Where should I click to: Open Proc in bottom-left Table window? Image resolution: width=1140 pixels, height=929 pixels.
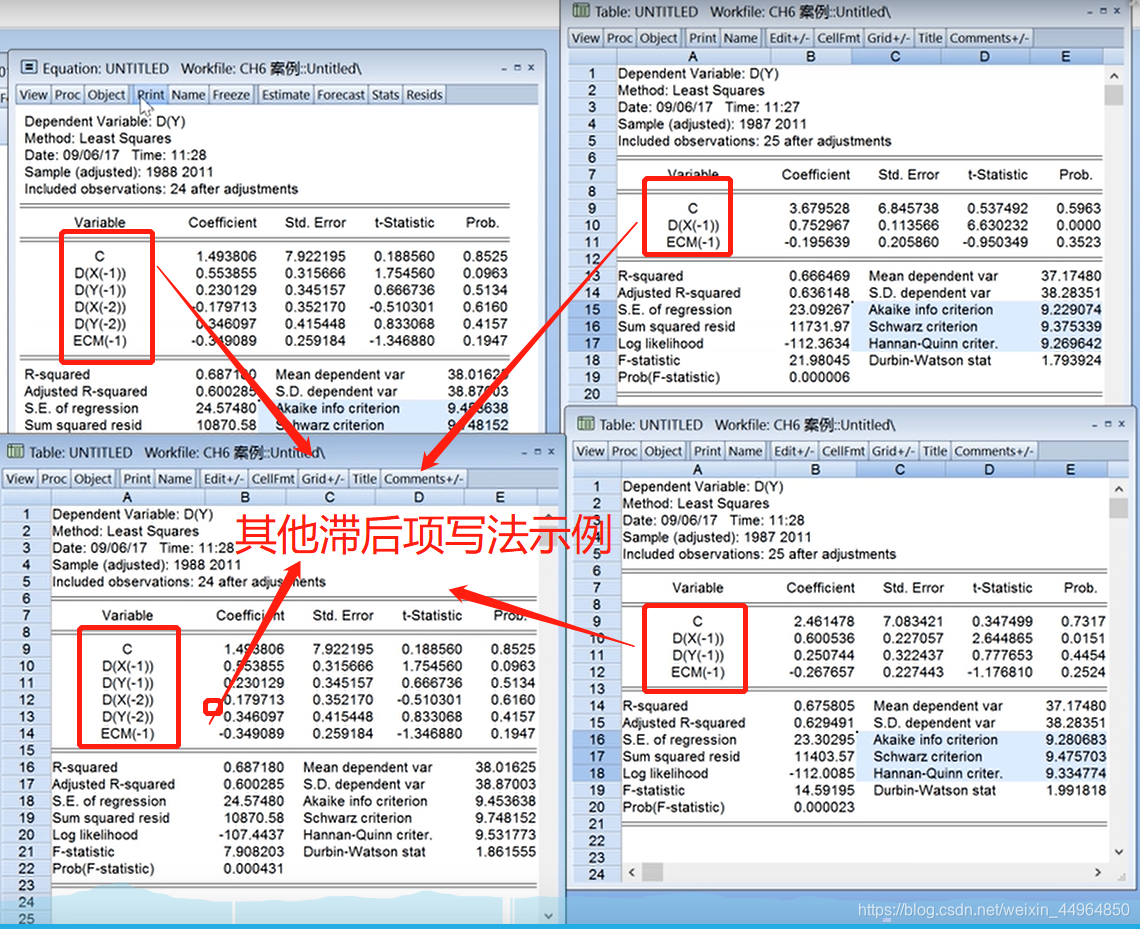(54, 478)
